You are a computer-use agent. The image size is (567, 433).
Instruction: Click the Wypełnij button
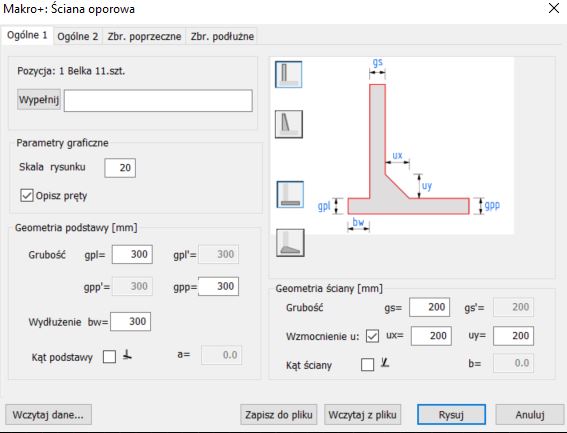click(x=39, y=99)
